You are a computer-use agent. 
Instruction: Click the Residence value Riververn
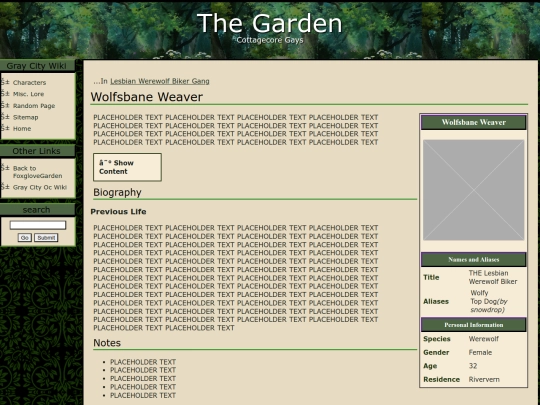click(484, 380)
